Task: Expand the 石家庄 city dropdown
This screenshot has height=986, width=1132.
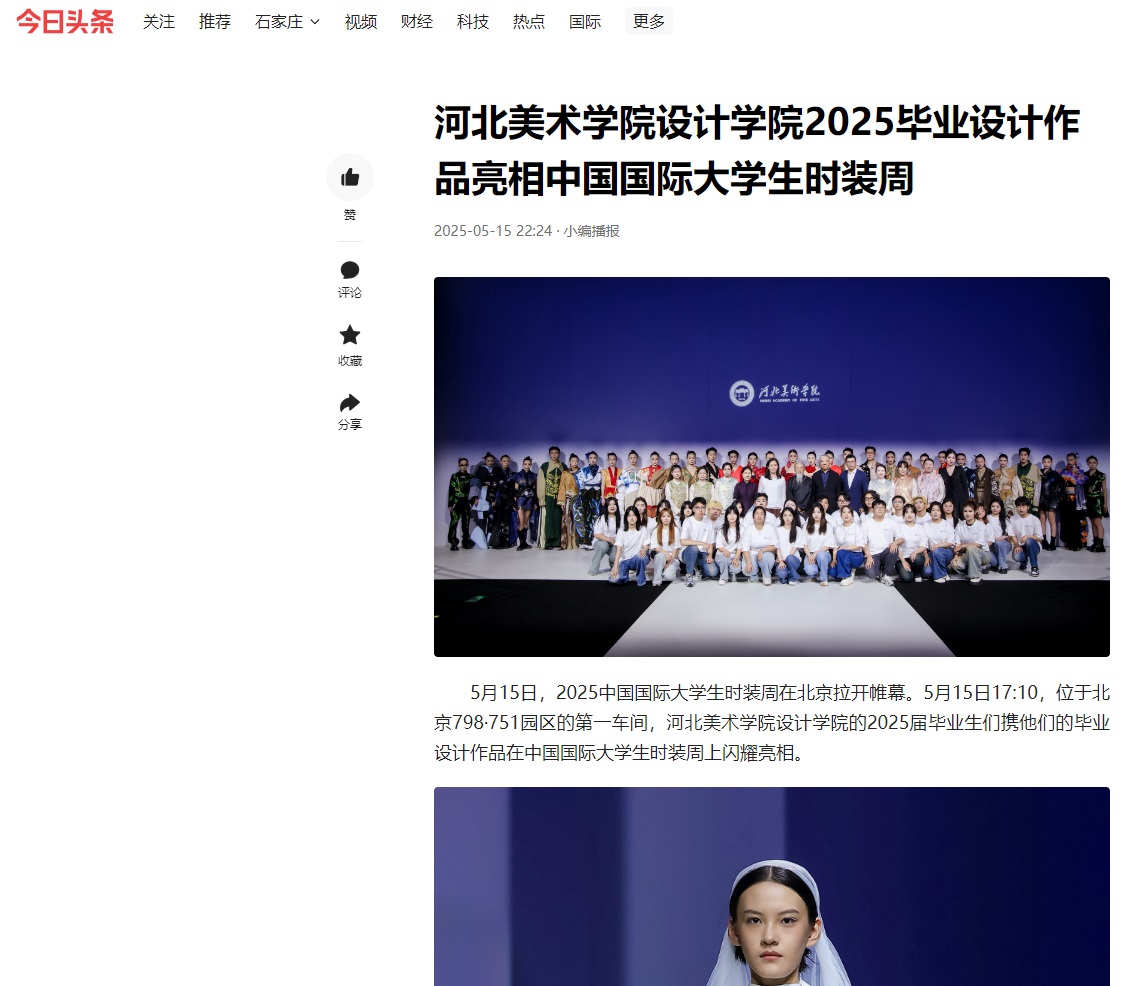Action: pyautogui.click(x=287, y=22)
